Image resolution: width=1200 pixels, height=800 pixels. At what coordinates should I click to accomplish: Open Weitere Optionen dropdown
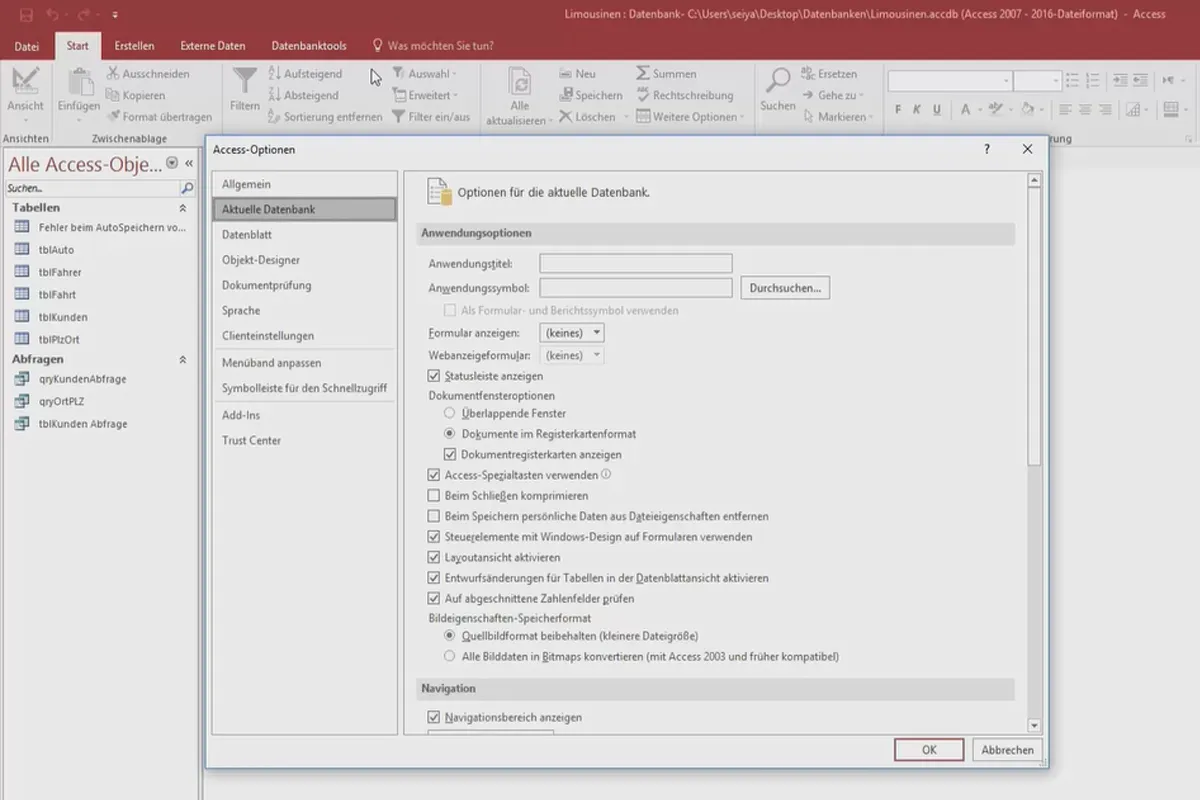(x=691, y=117)
